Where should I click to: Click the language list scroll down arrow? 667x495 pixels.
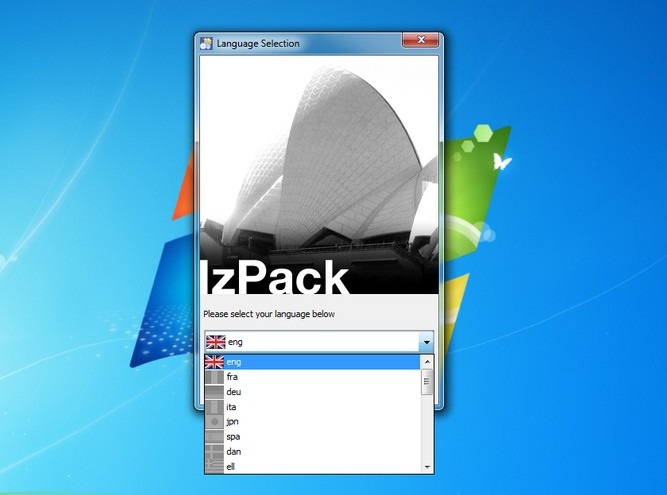click(427, 467)
